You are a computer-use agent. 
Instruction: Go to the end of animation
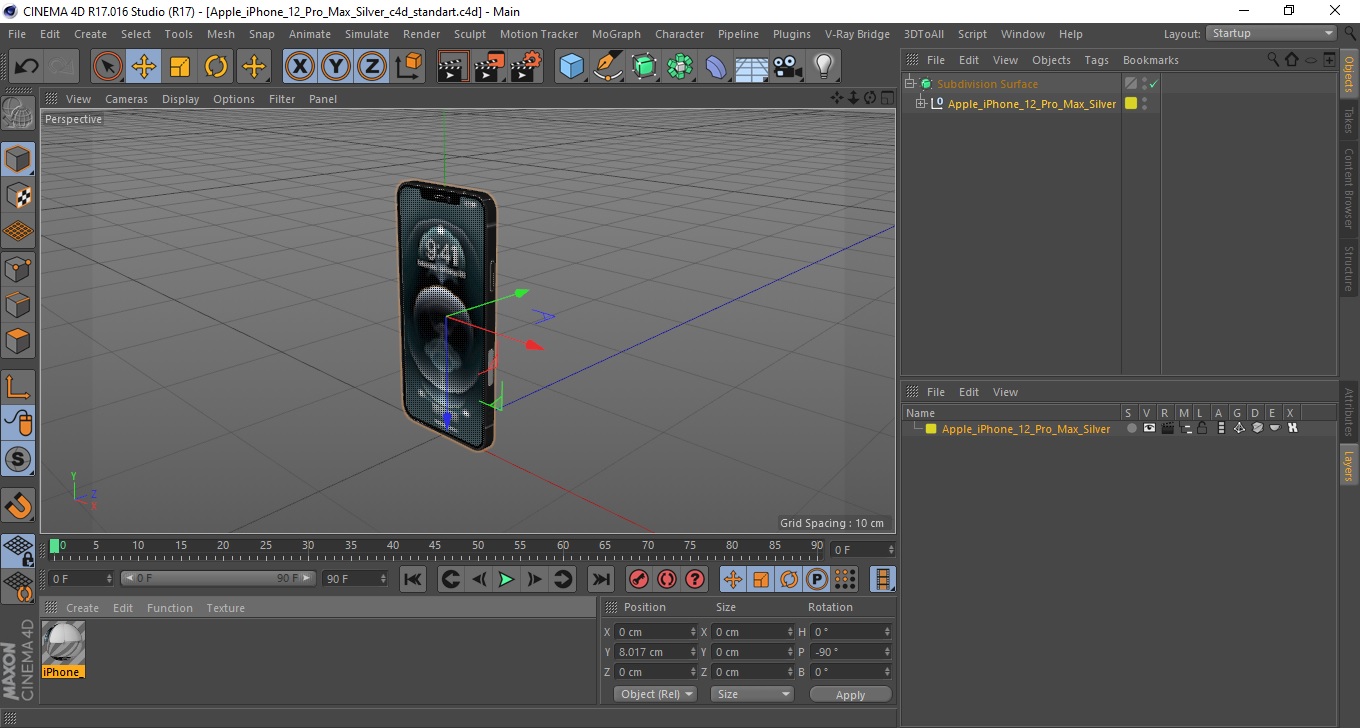pyautogui.click(x=600, y=579)
